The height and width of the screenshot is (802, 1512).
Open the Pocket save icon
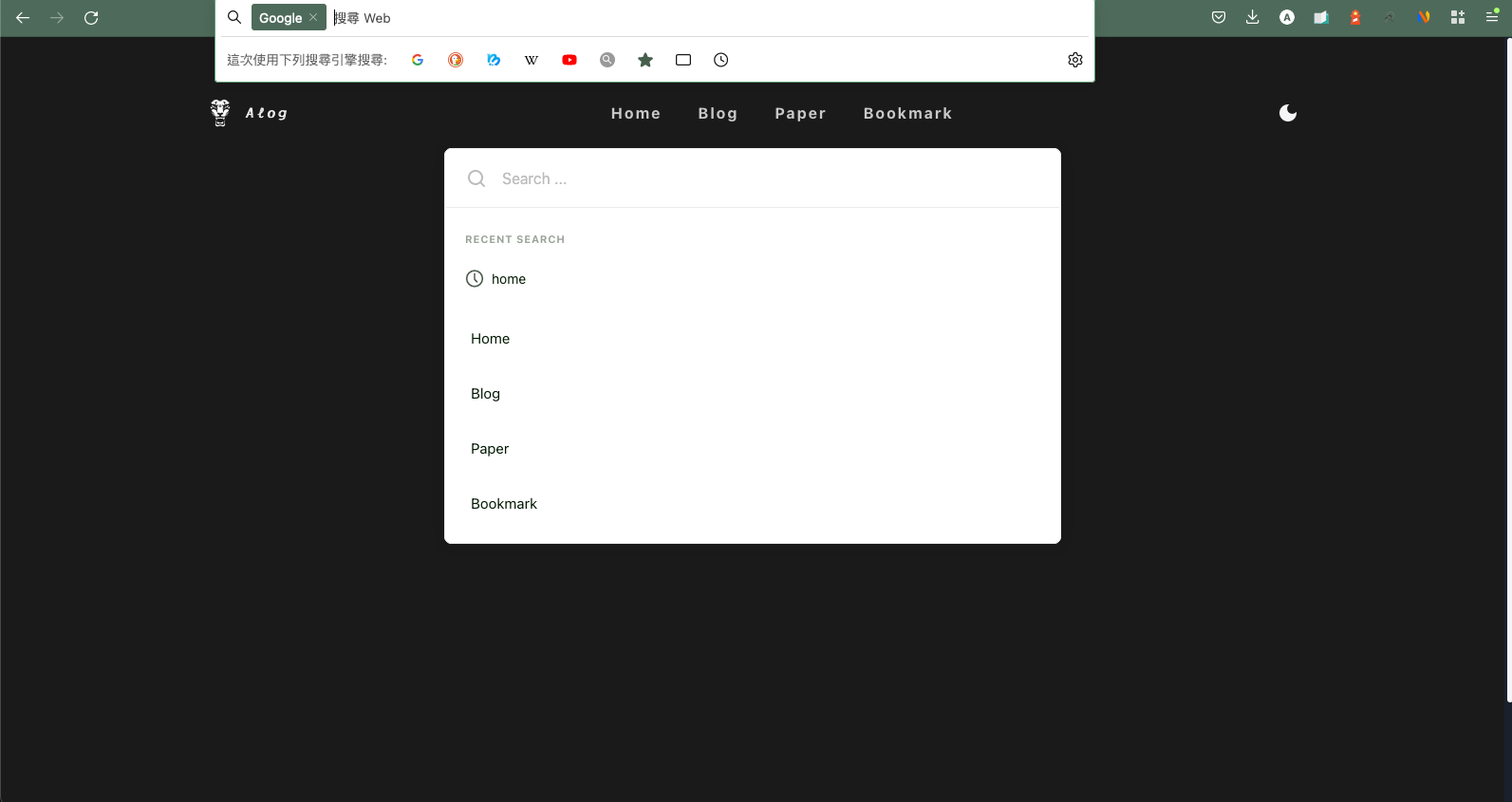click(x=1219, y=17)
